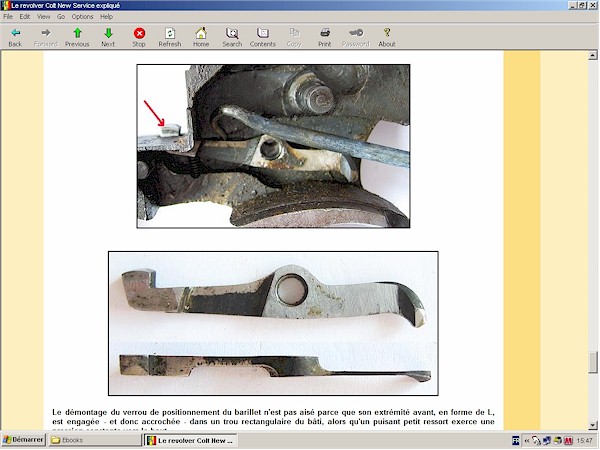
Task: Open the About help icon
Action: pyautogui.click(x=387, y=33)
